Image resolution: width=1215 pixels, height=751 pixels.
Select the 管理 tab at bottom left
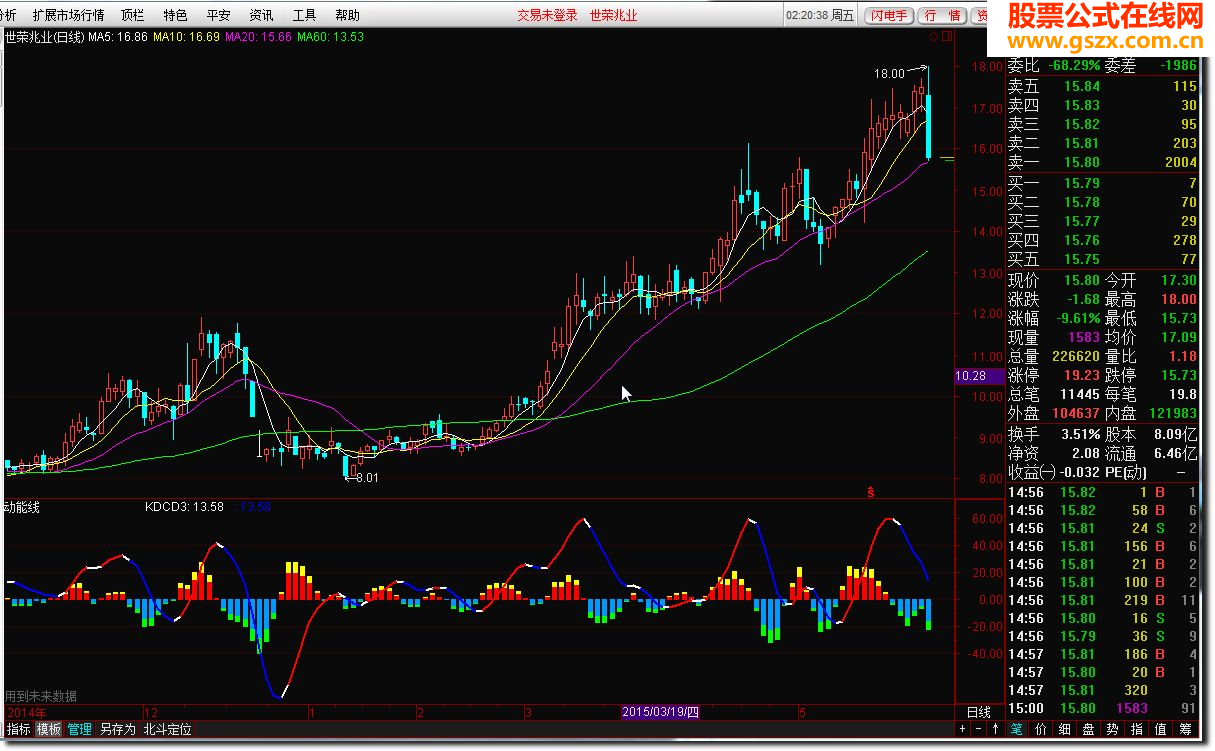(x=80, y=730)
